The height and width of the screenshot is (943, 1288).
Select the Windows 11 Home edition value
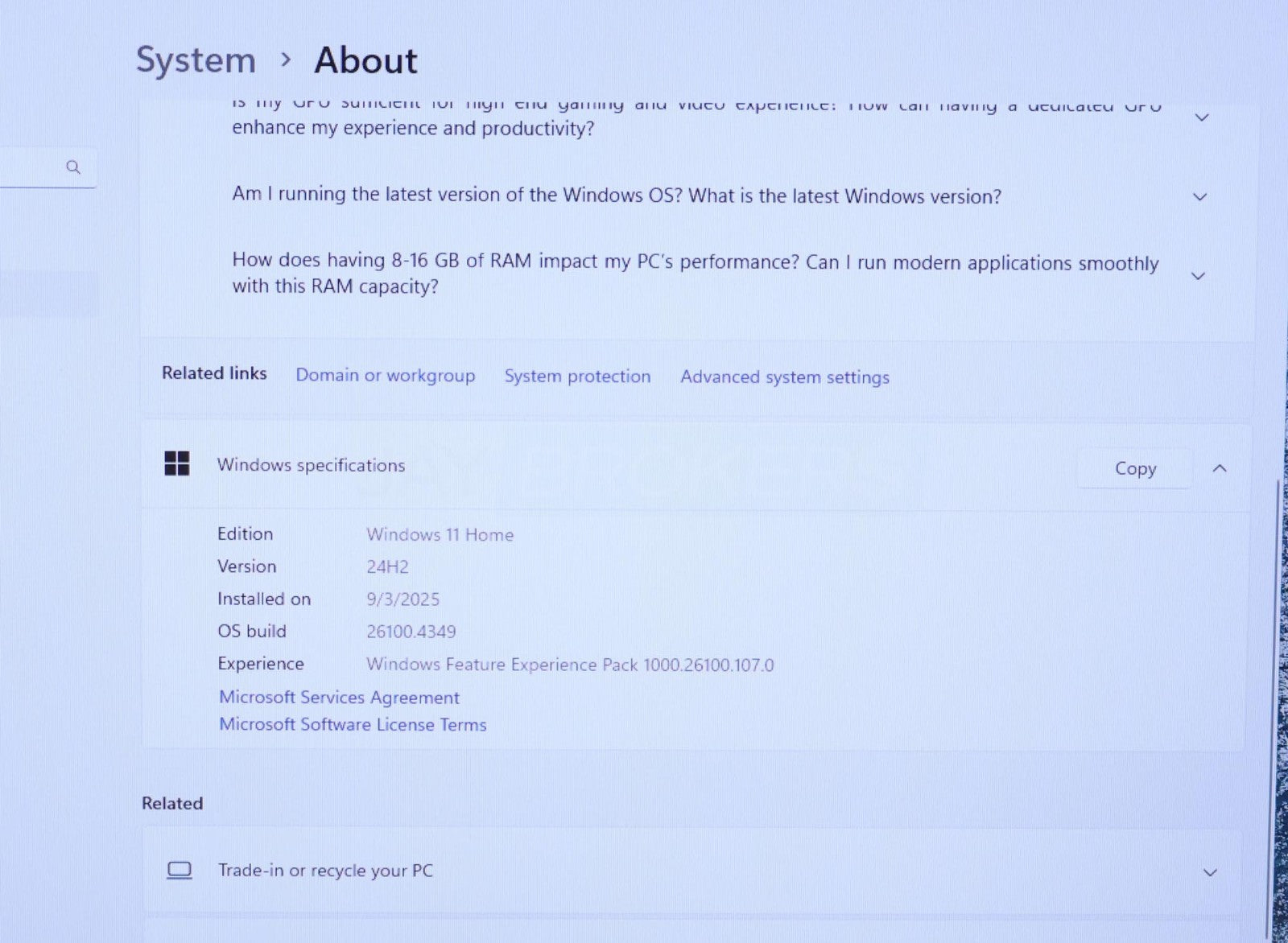440,534
